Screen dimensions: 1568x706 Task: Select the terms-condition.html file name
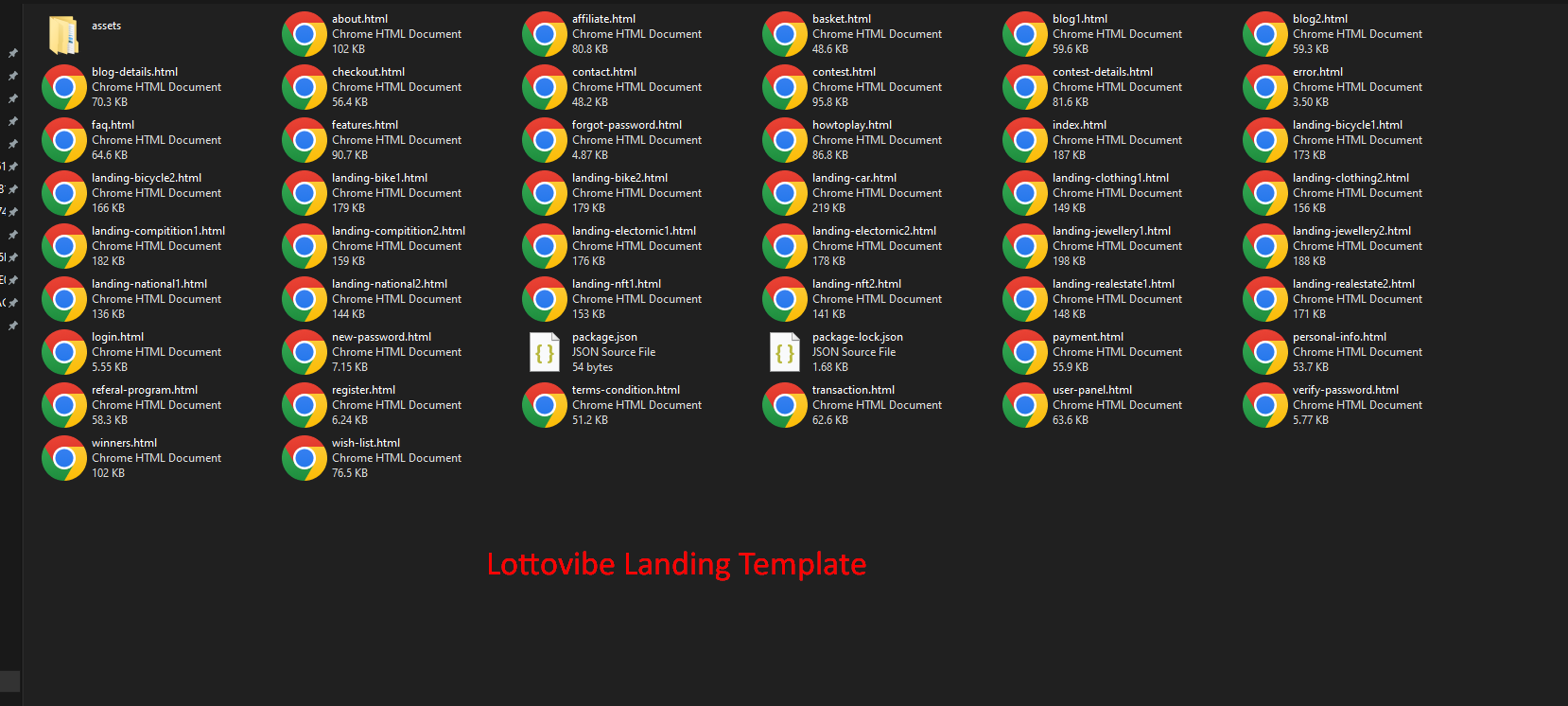coord(626,390)
